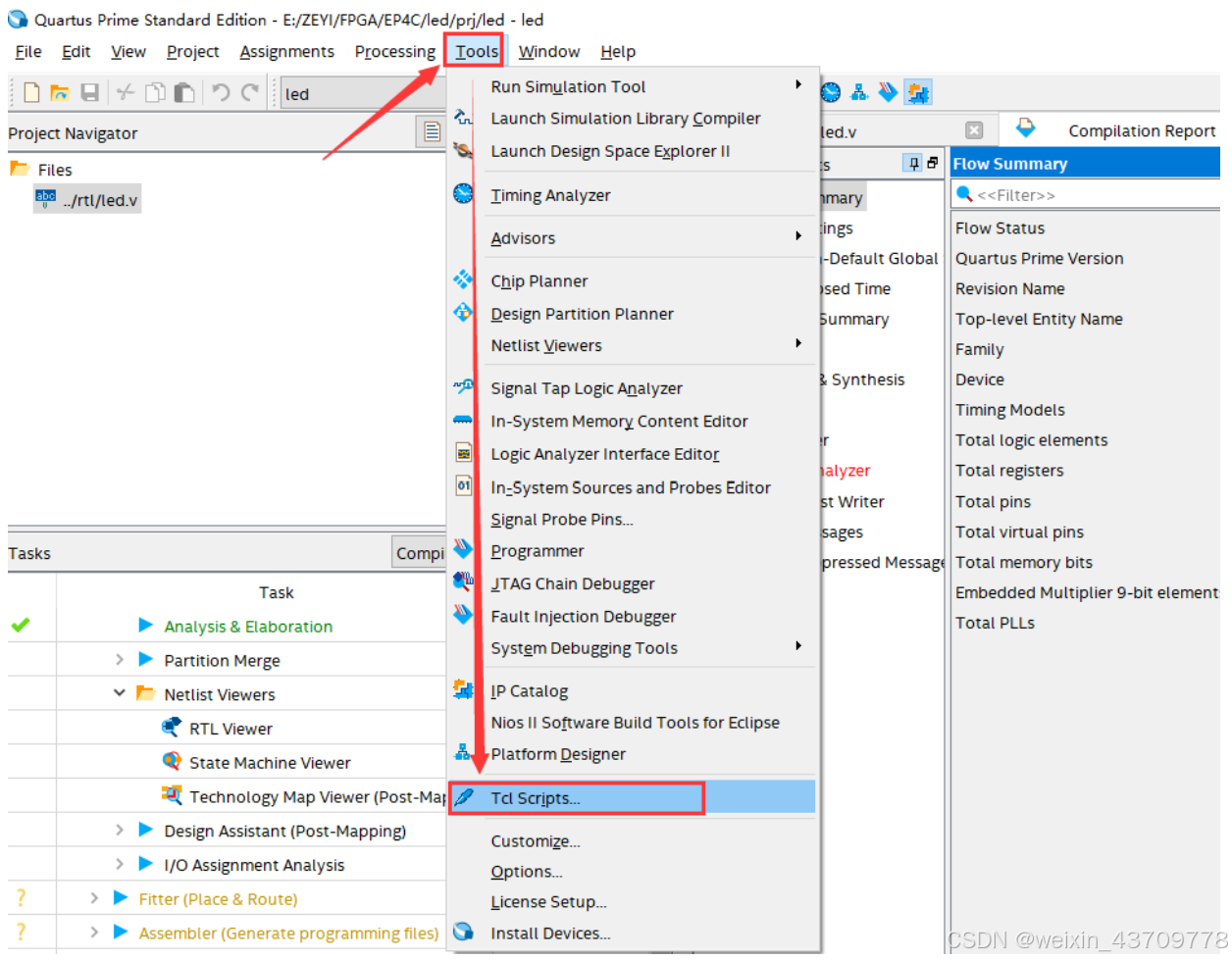Switch to the Compilation Report tab

[1113, 129]
